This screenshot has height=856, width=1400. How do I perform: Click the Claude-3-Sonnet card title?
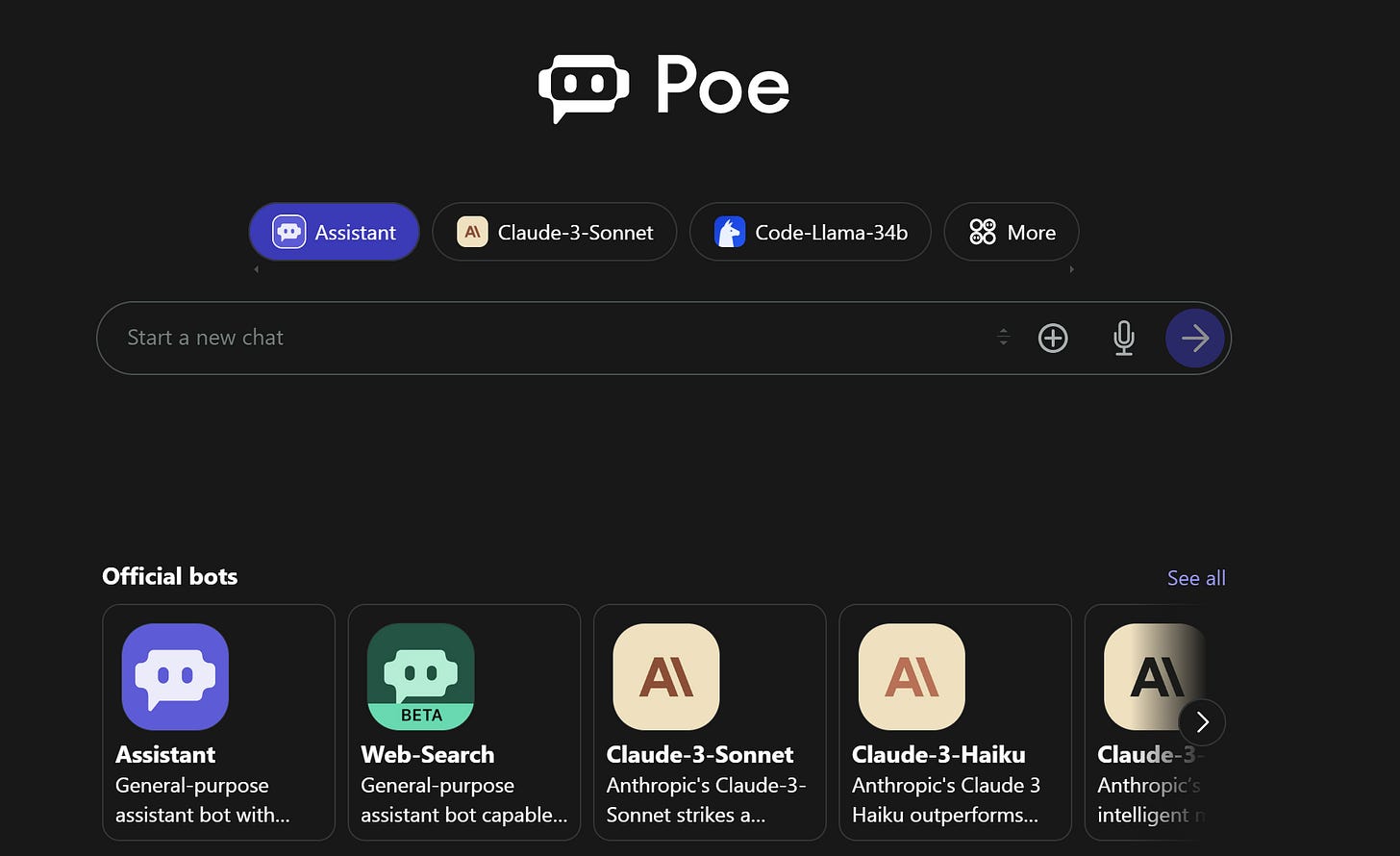point(700,755)
